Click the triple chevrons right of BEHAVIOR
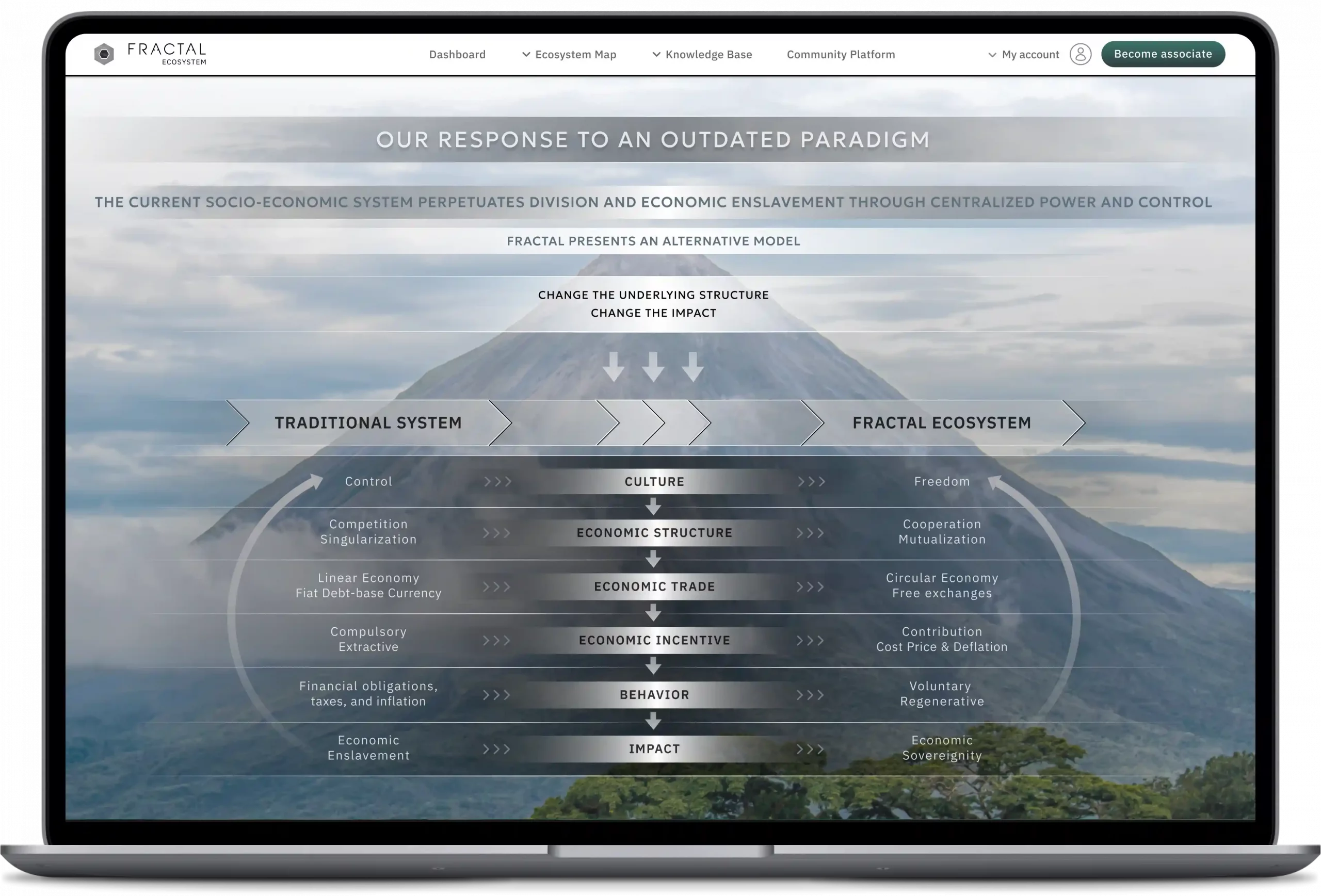Screen dimensions: 1321x896 [x=810, y=695]
